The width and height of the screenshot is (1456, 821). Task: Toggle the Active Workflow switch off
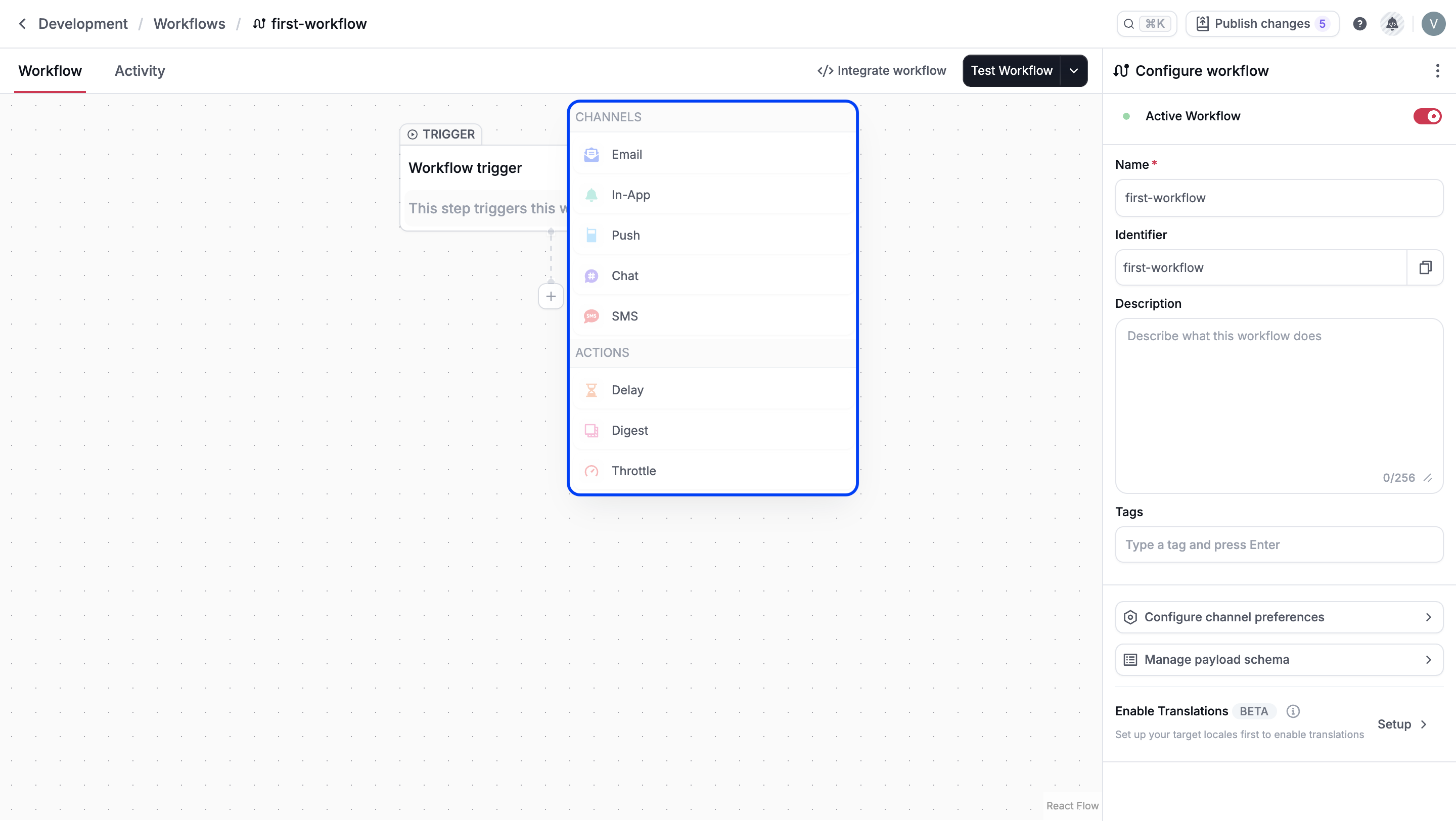[1427, 116]
